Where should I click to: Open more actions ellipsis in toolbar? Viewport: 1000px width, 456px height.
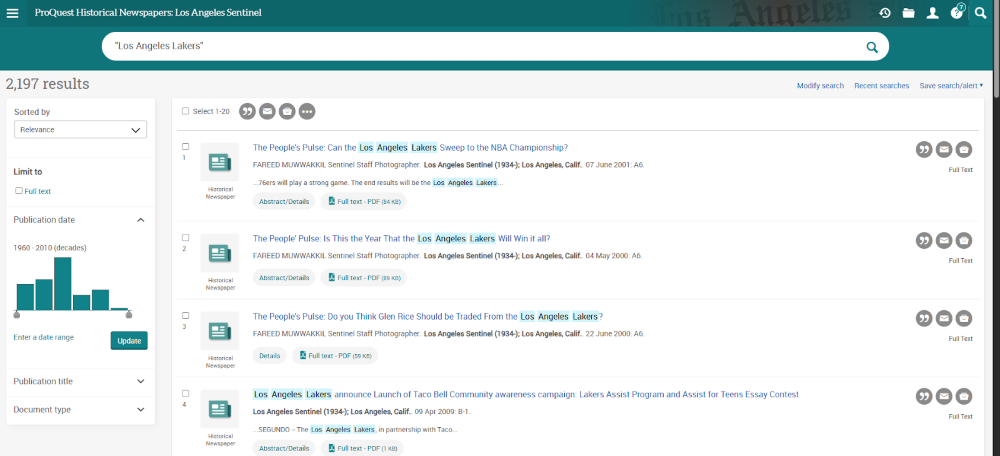pos(307,112)
